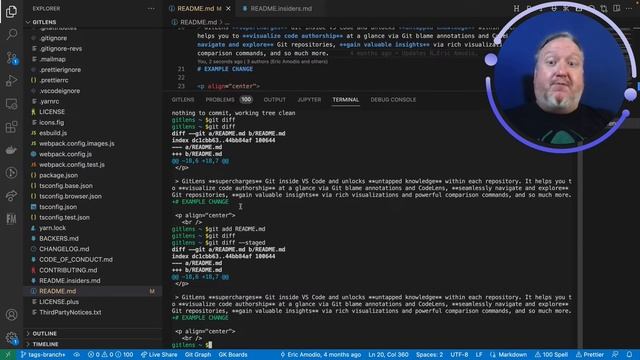Close the README.md editor tab
This screenshot has height=360, width=640.
click(x=228, y=9)
